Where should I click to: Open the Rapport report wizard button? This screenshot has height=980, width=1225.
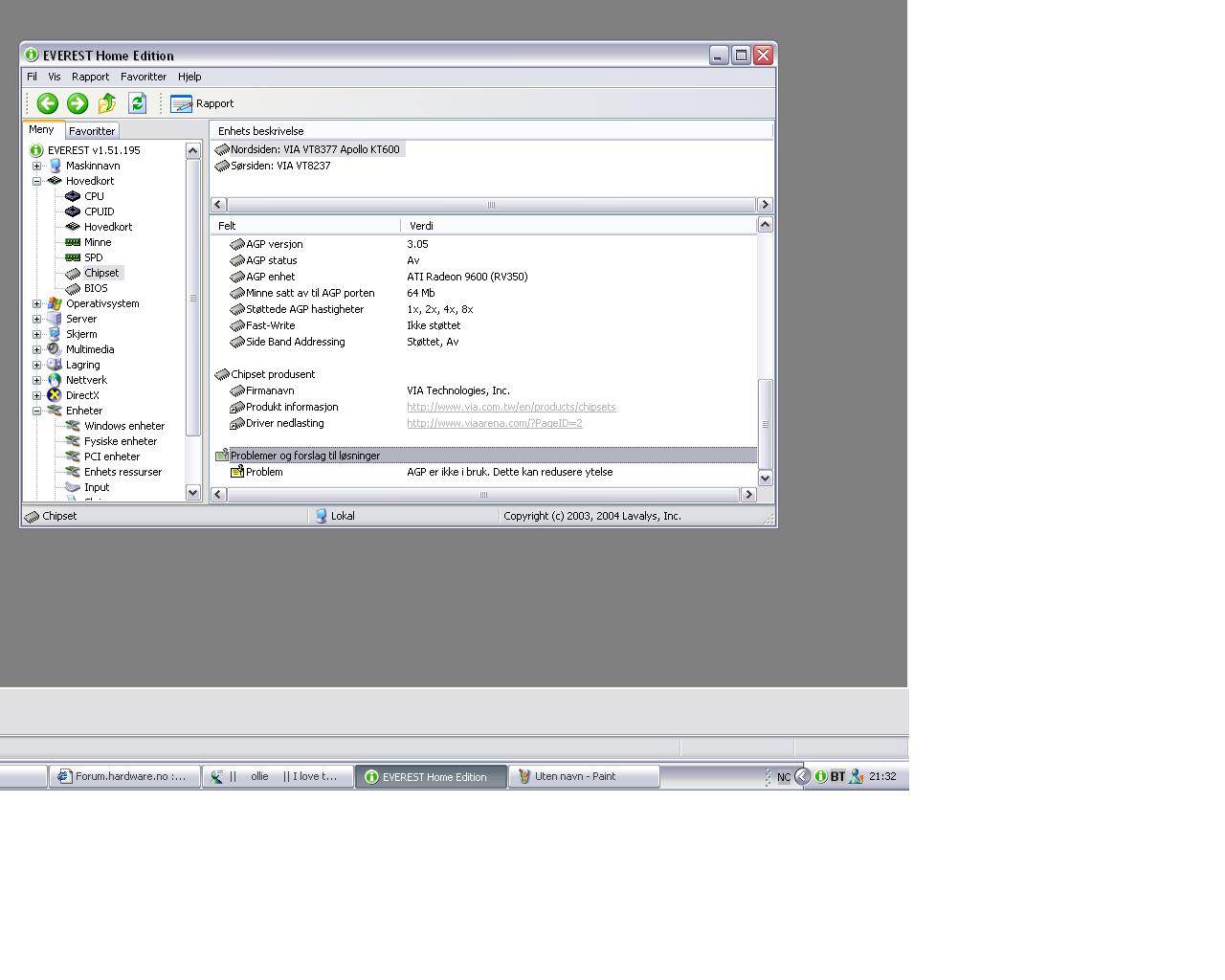point(202,103)
